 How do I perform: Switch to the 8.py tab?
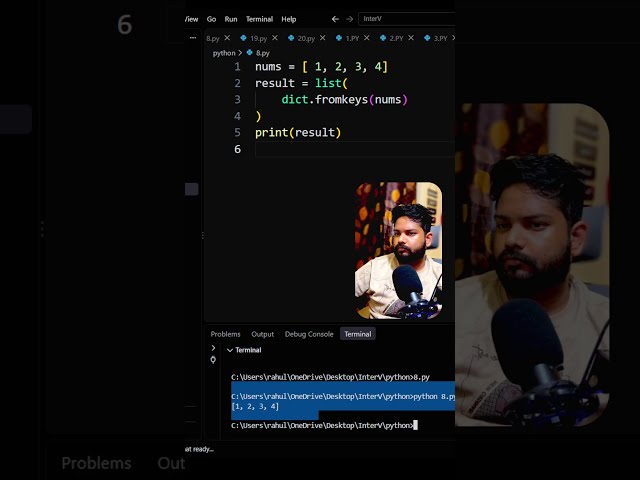pyautogui.click(x=213, y=38)
